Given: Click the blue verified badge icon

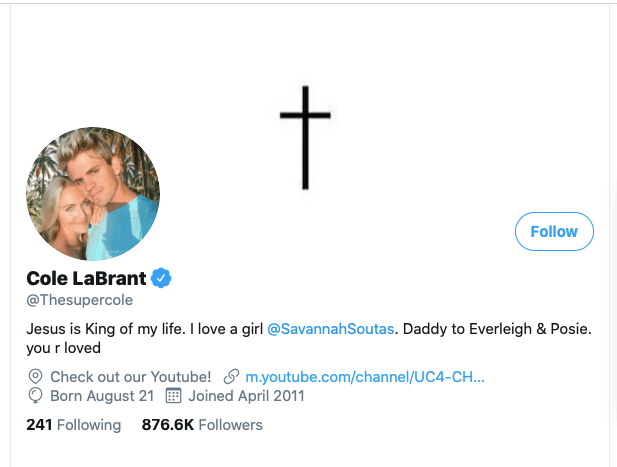Looking at the screenshot, I should (x=161, y=277).
